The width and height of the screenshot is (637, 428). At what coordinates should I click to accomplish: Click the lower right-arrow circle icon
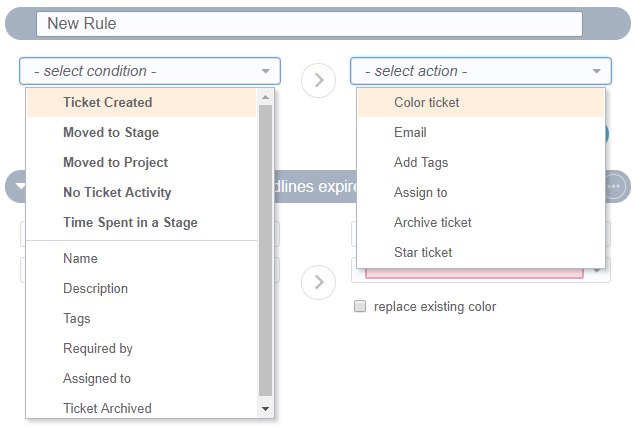(x=318, y=282)
